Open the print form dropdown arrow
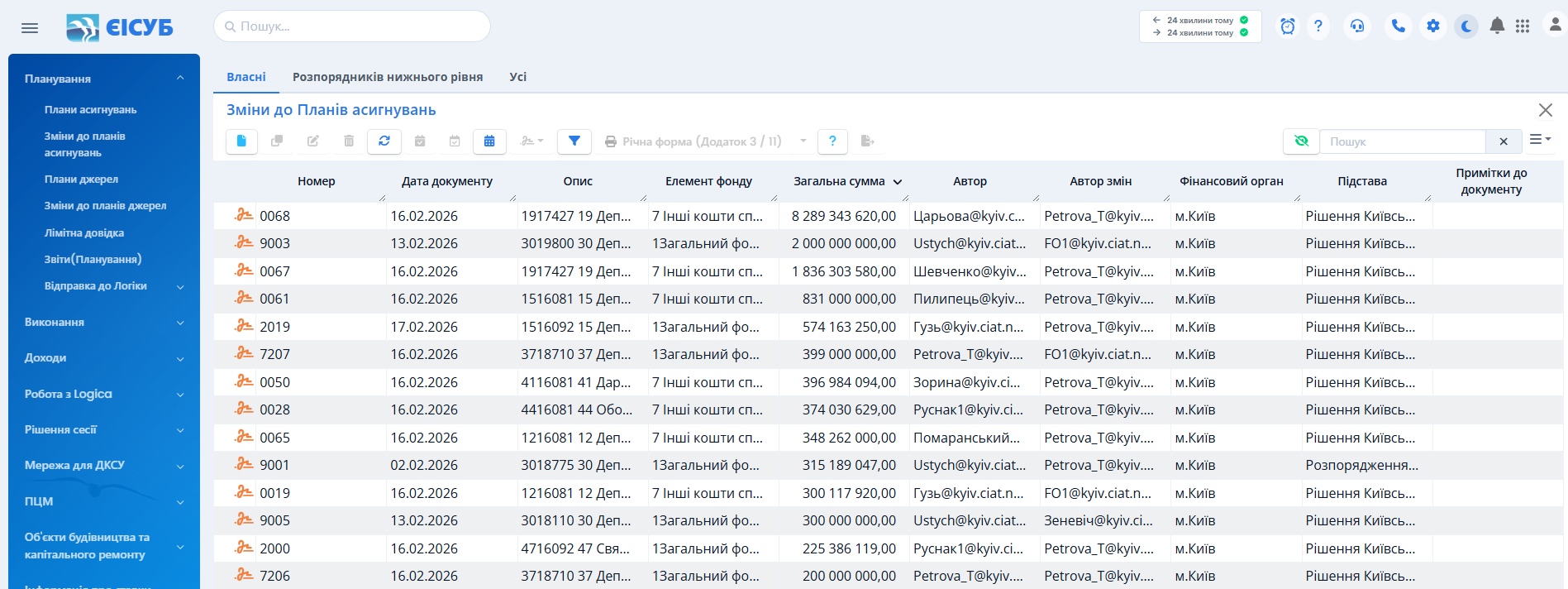 803,141
